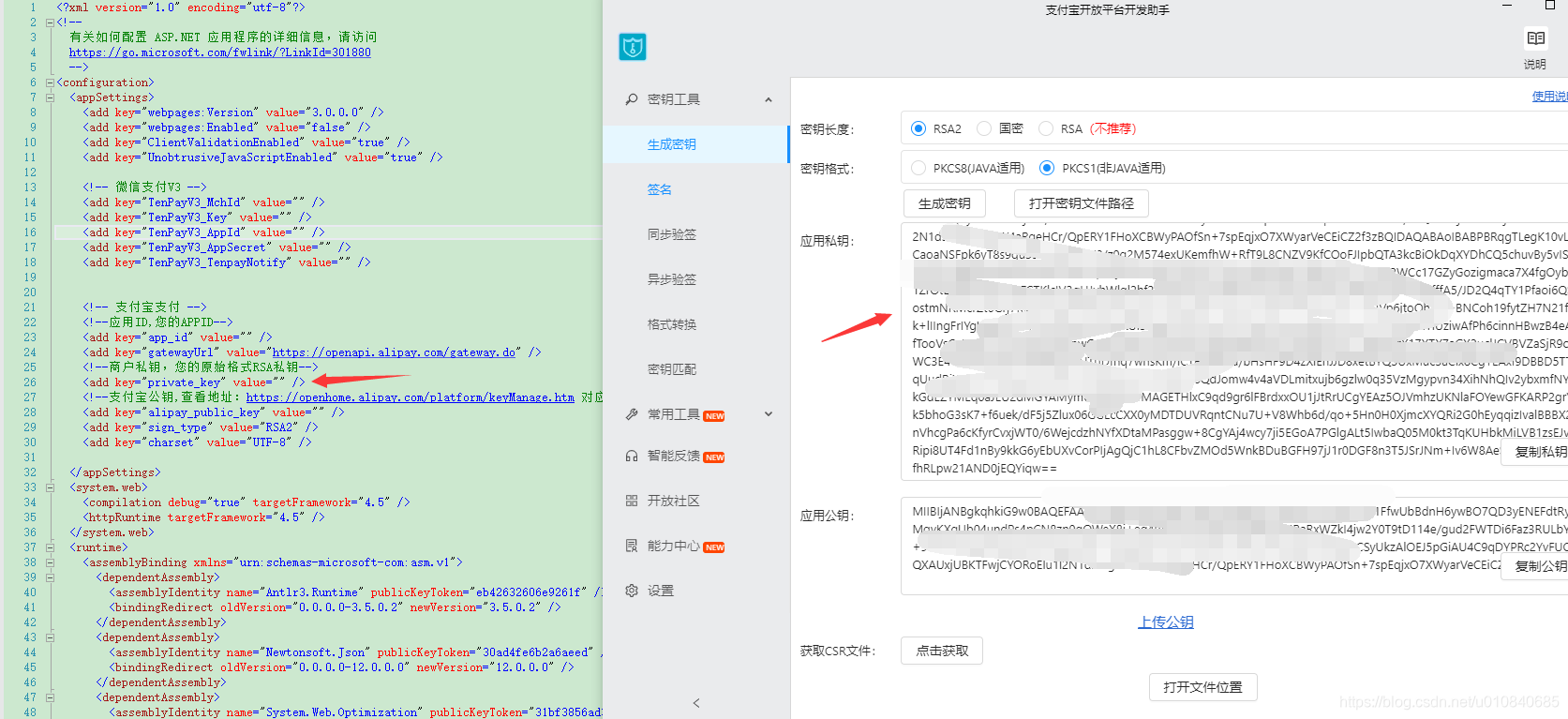The image size is (1568, 719).
Task: Click the private_key line in the code editor
Action: 194,382
